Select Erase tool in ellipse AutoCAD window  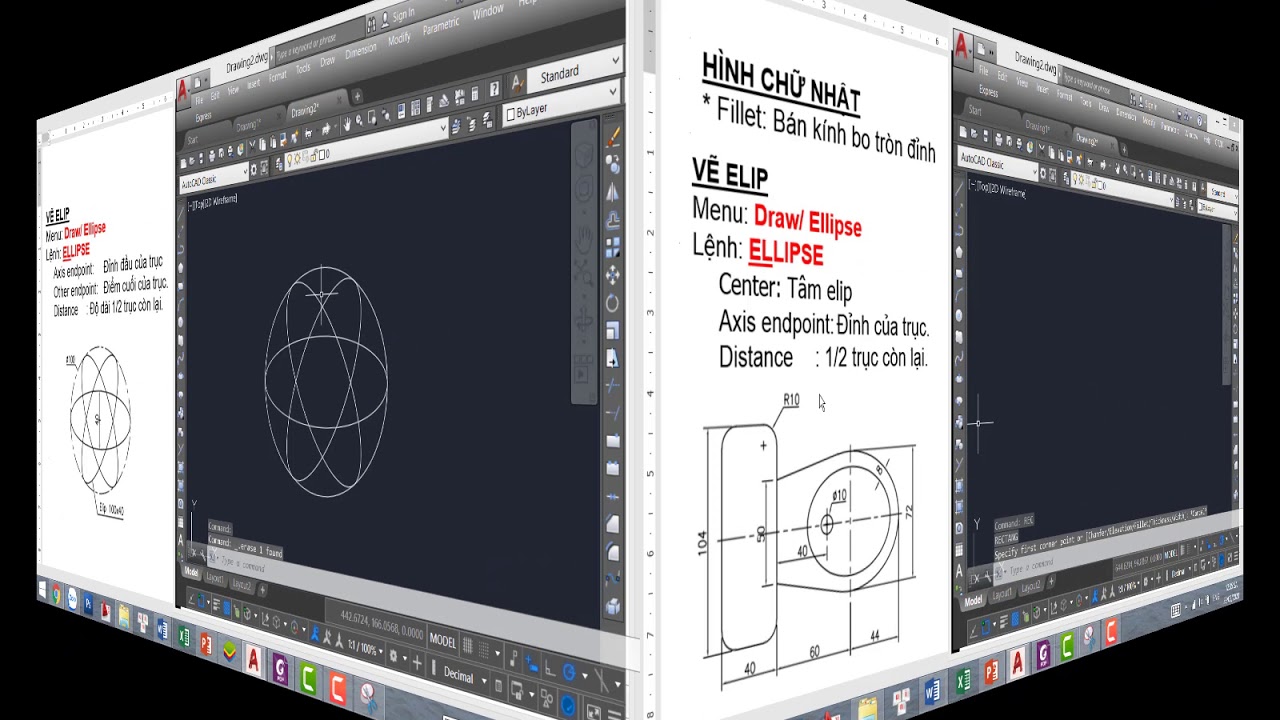614,135
